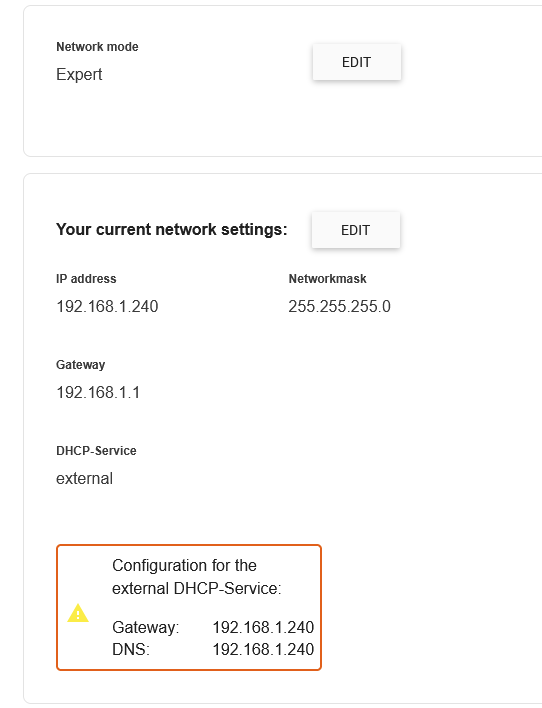Select the DHCP-Service value 'external'

click(x=84, y=478)
